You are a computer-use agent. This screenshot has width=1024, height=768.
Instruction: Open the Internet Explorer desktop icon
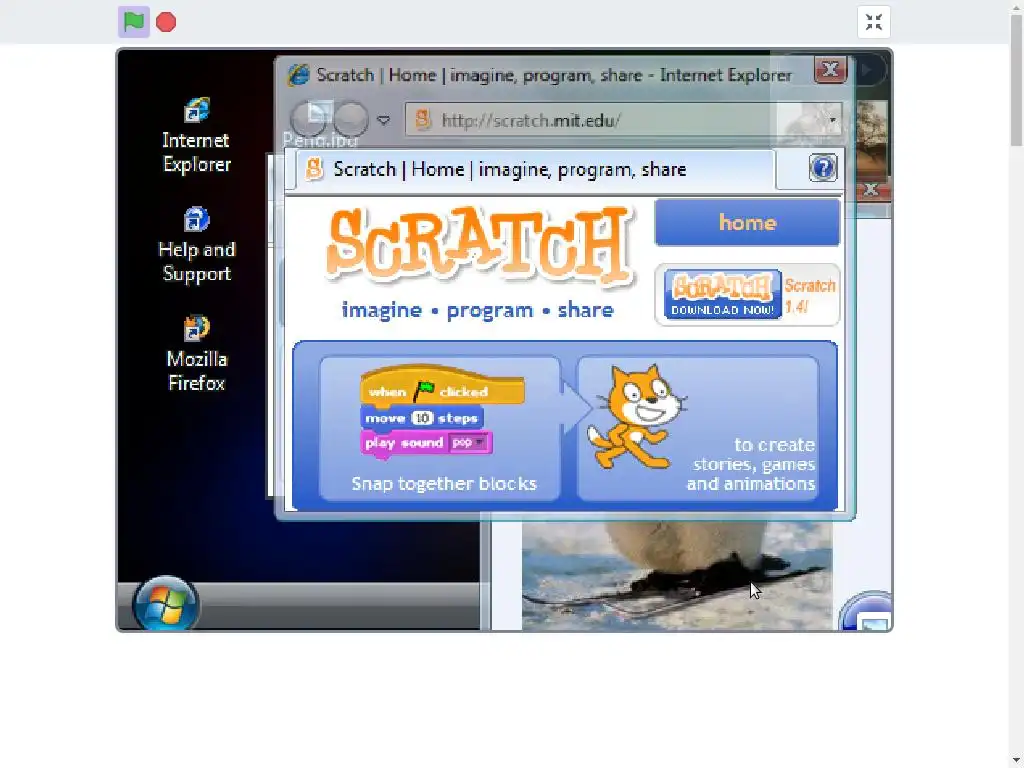tap(196, 135)
